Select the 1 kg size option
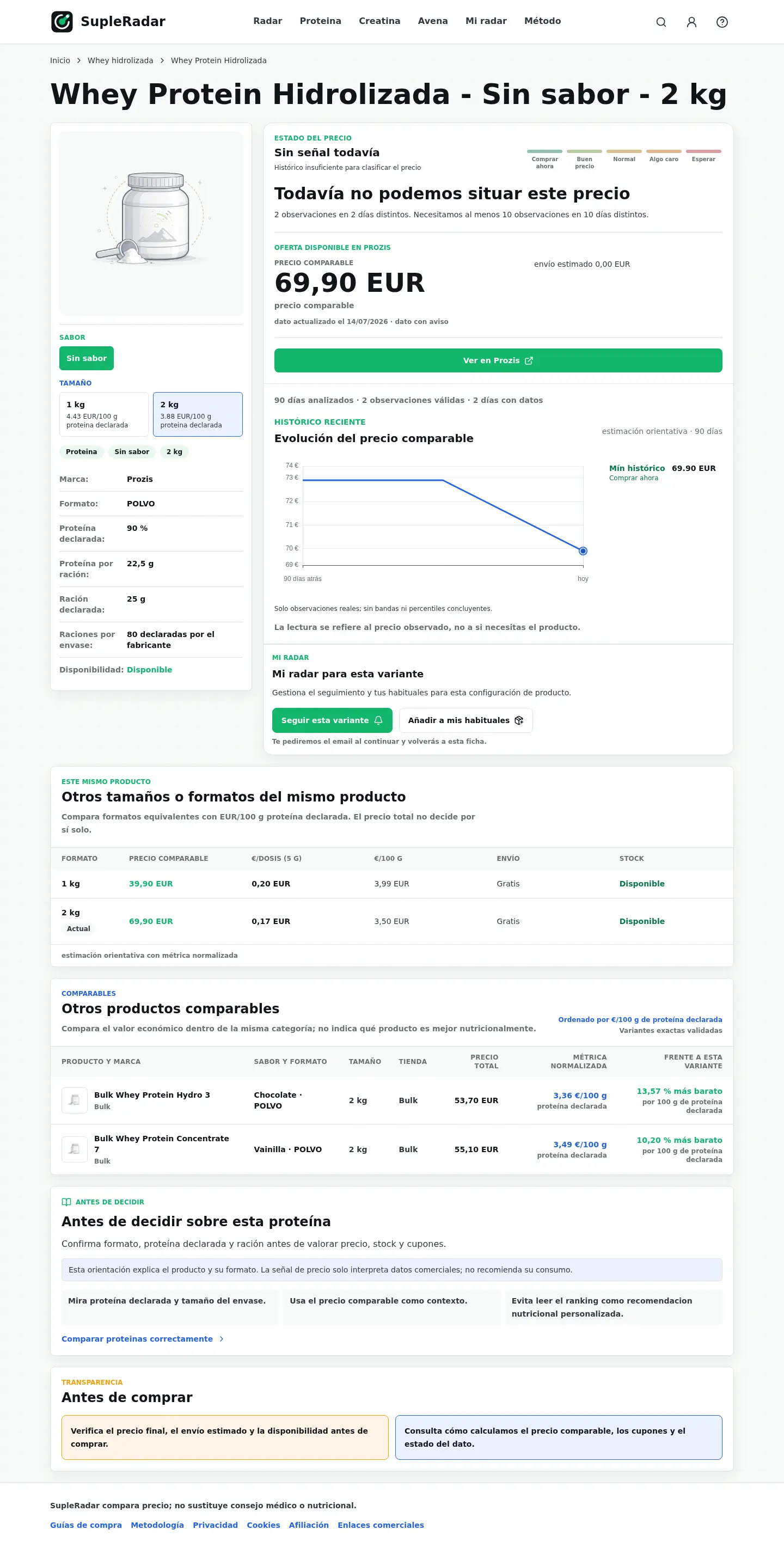 104,414
